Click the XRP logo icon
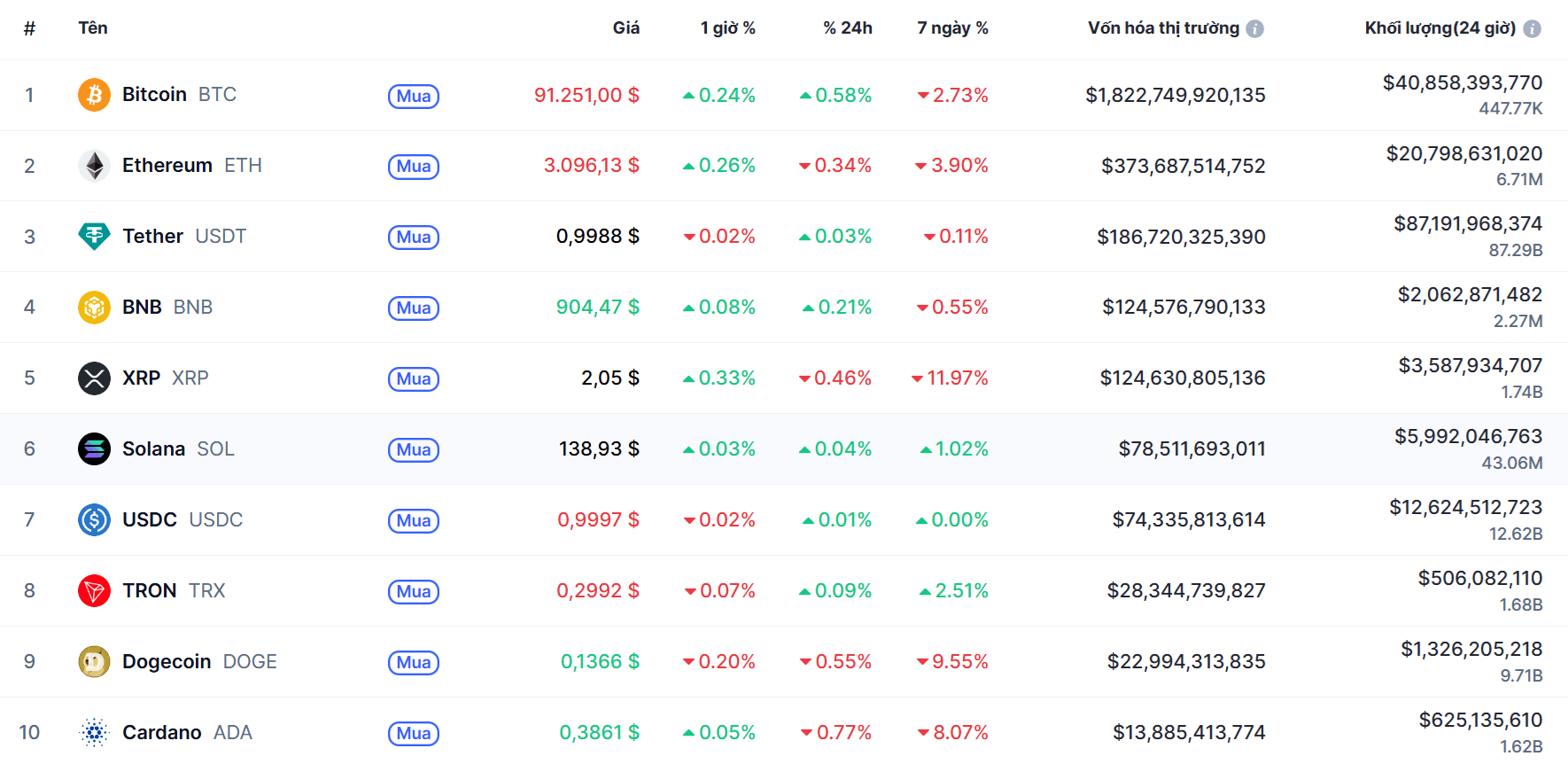Image resolution: width=1568 pixels, height=764 pixels. (94, 378)
